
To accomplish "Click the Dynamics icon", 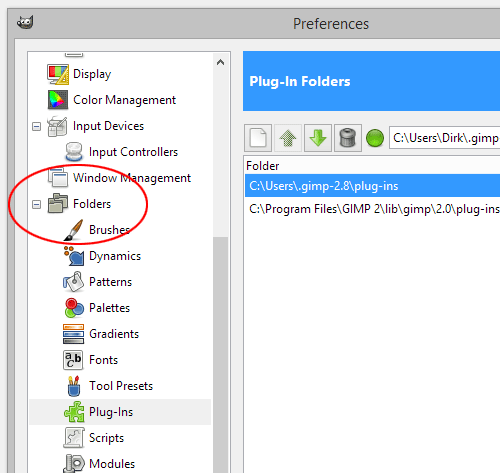I will 74,256.
